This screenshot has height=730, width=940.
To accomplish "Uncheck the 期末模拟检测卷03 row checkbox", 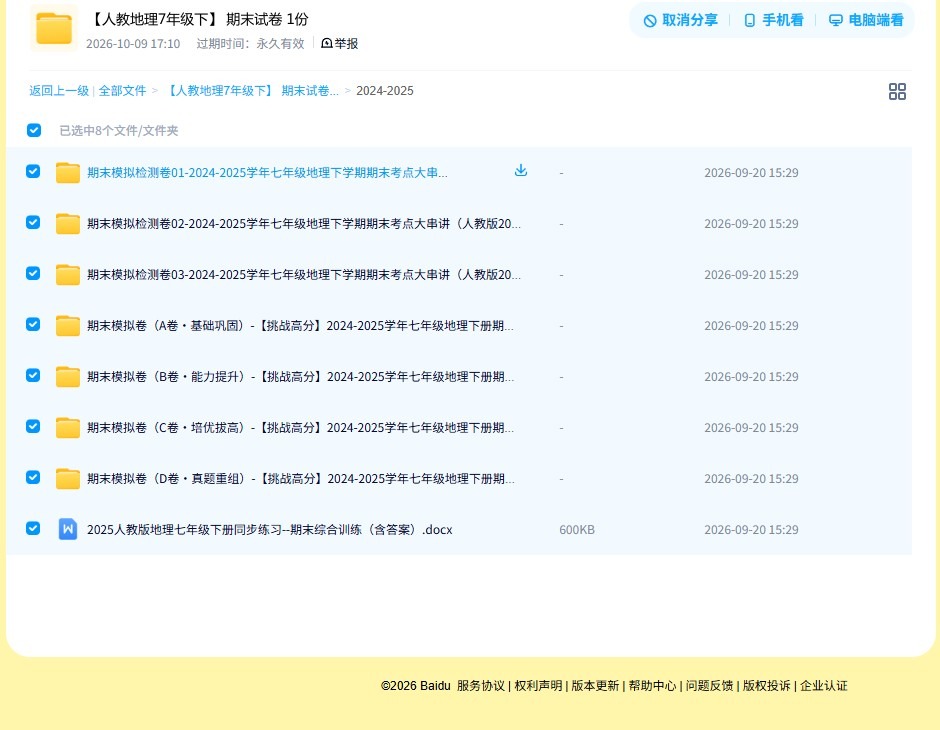I will coord(33,273).
